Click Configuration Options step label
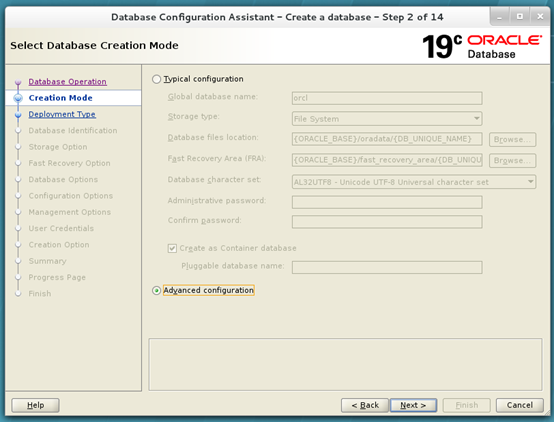 (x=71, y=195)
